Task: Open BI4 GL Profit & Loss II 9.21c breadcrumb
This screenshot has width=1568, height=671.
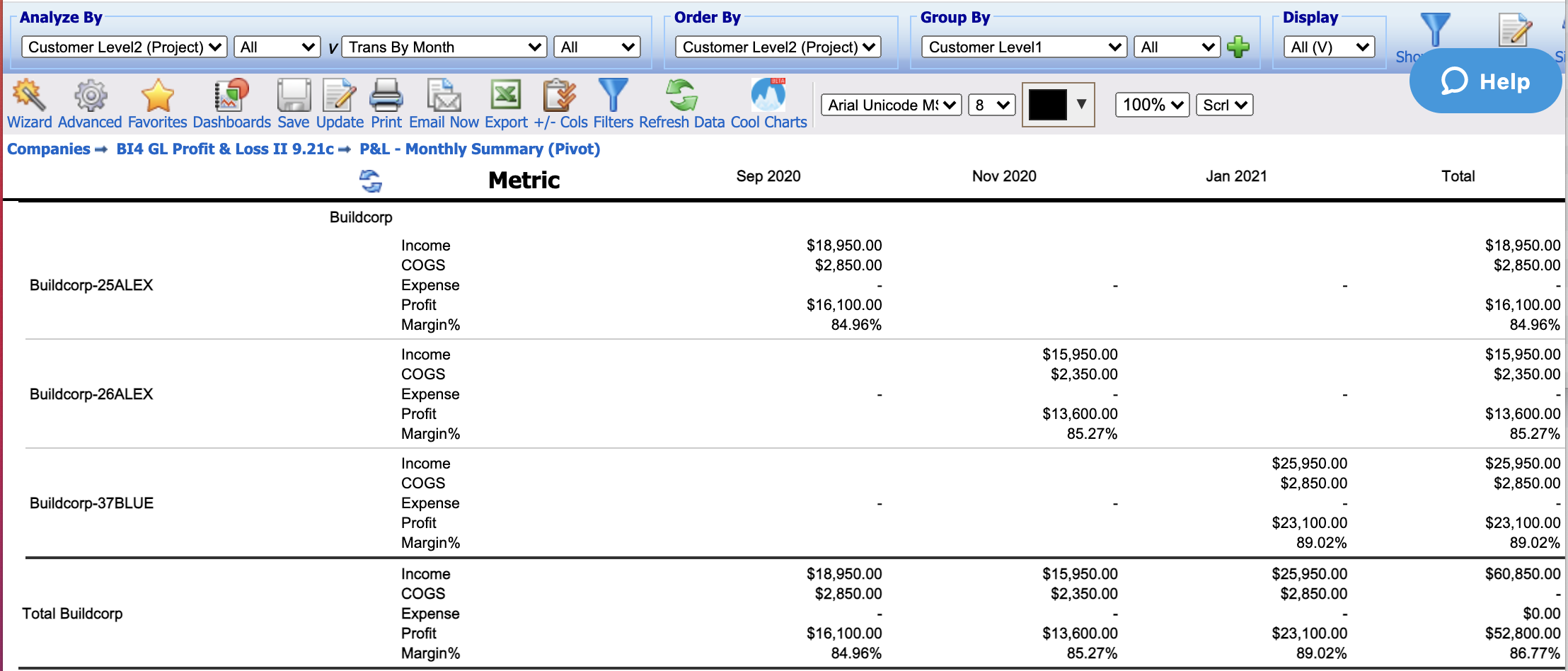Action: tap(225, 149)
